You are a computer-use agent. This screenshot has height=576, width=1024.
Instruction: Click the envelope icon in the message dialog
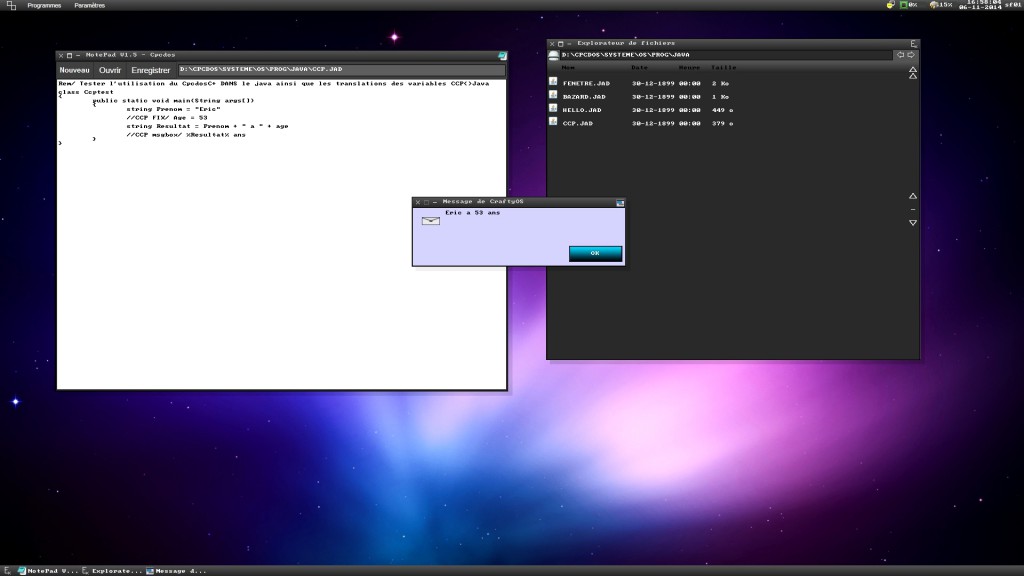point(430,221)
